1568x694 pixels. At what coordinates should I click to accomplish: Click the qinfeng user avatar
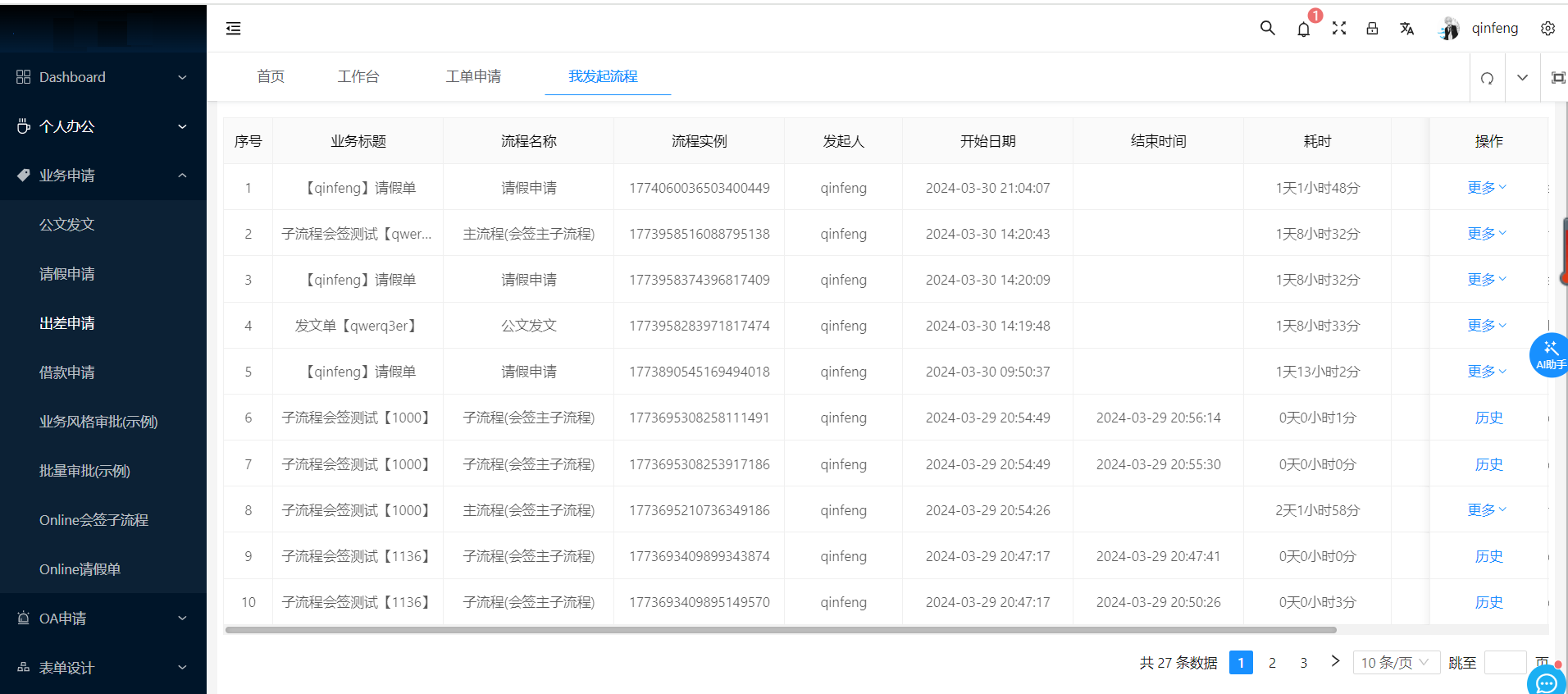[x=1449, y=29]
